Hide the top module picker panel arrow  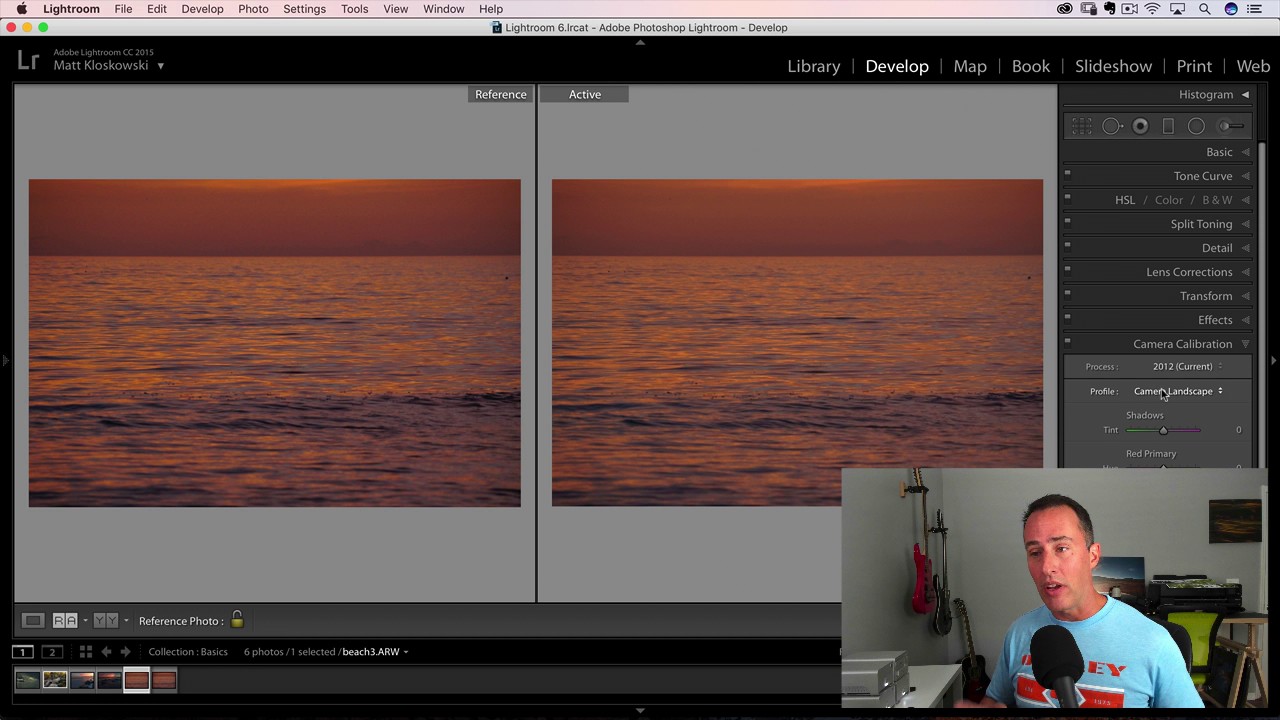coord(640,42)
